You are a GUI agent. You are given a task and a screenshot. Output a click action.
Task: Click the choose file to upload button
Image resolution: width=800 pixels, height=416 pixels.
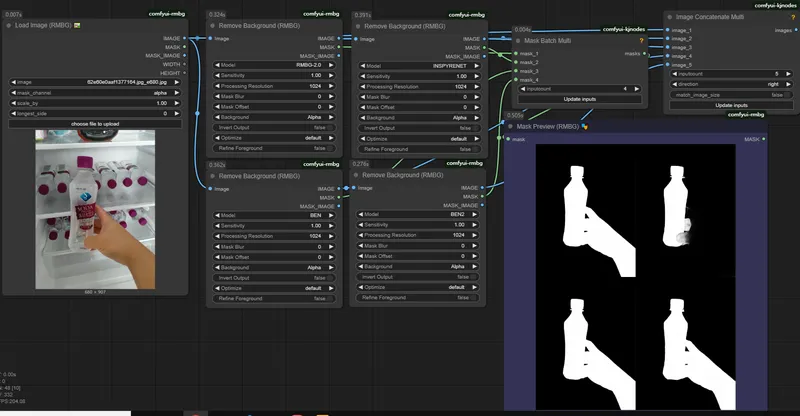point(97,123)
